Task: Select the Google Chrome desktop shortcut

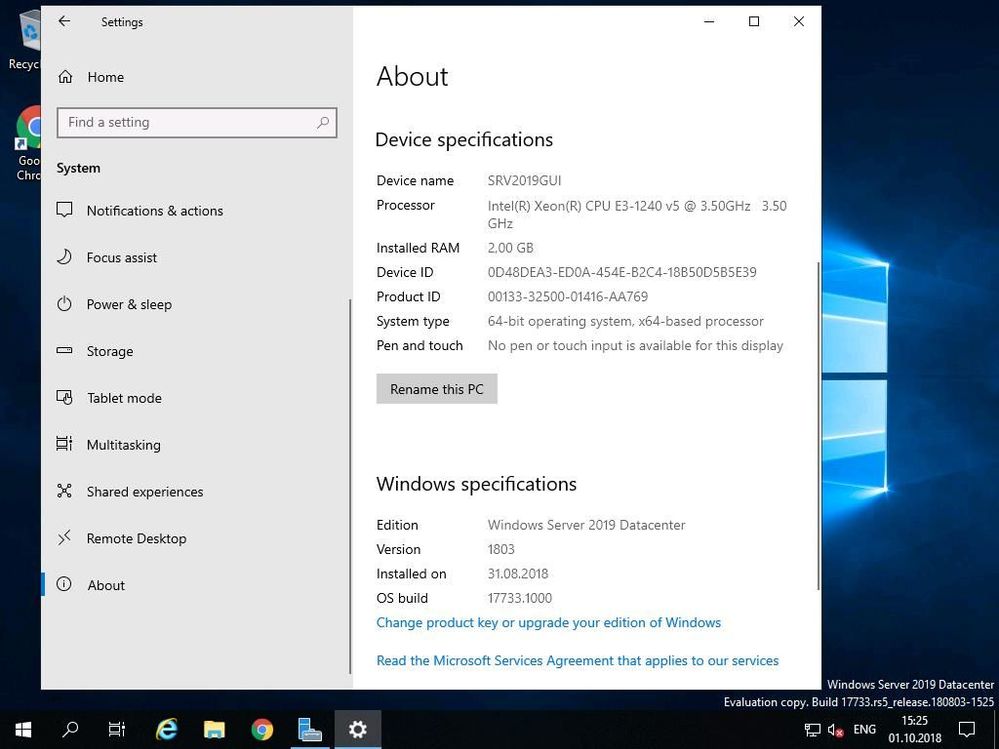Action: tap(27, 143)
